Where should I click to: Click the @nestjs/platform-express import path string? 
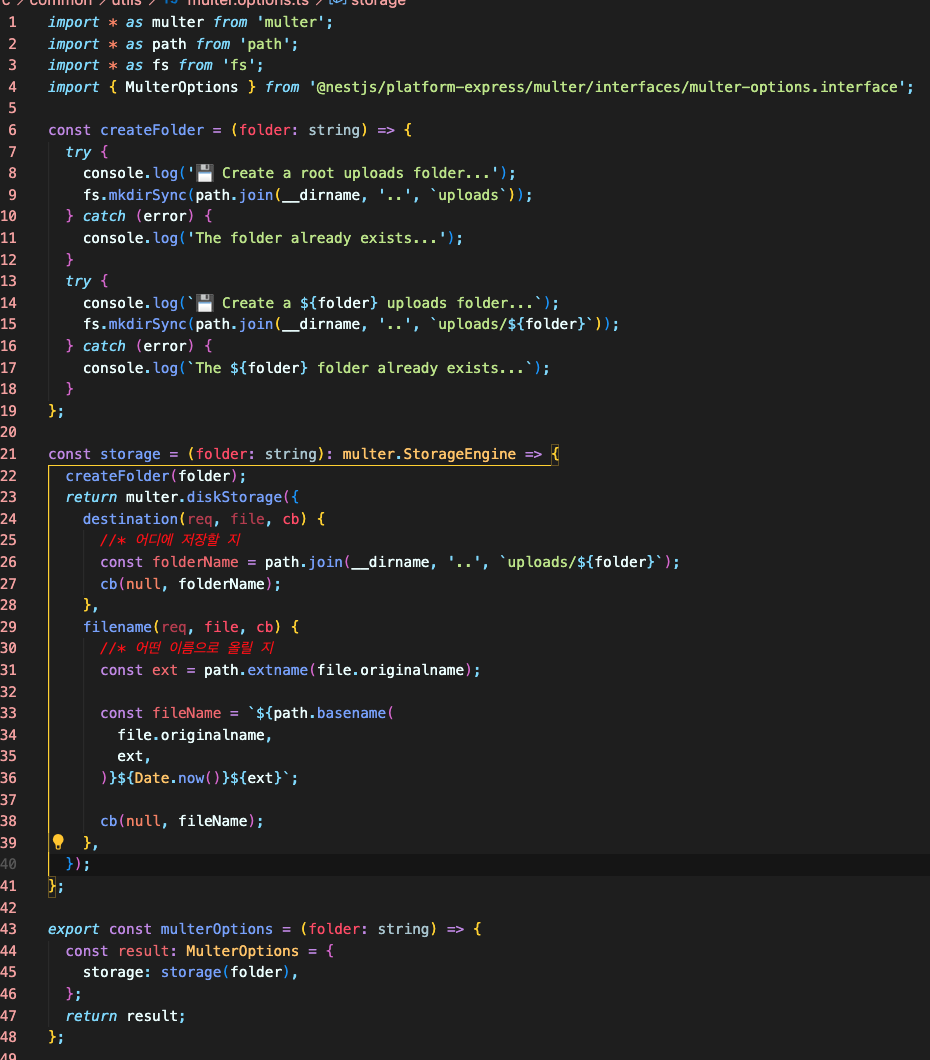pos(607,87)
